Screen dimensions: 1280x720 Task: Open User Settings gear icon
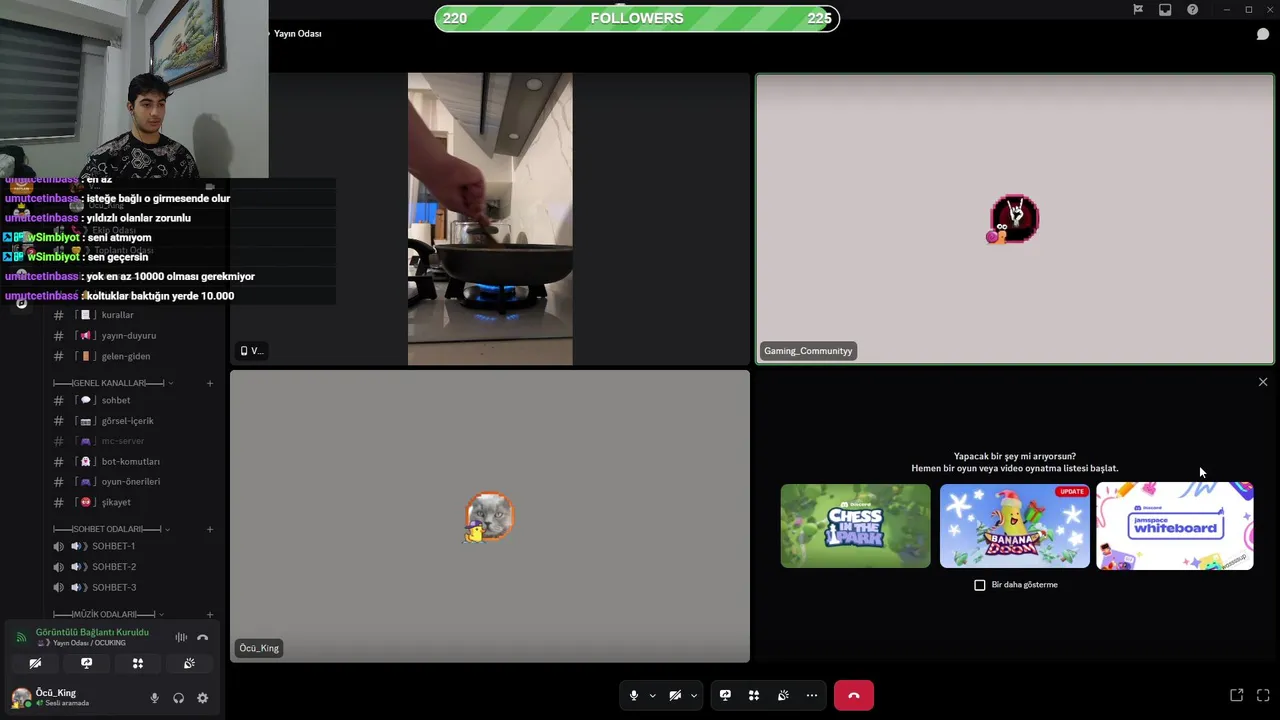[x=202, y=698]
